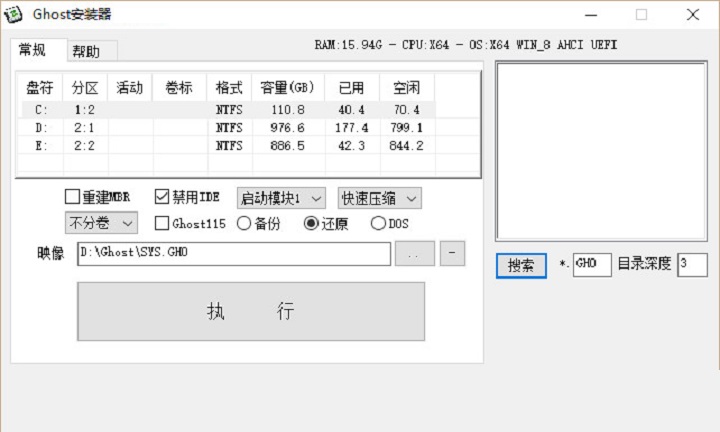Click the 70.4 free space cell

[406, 110]
